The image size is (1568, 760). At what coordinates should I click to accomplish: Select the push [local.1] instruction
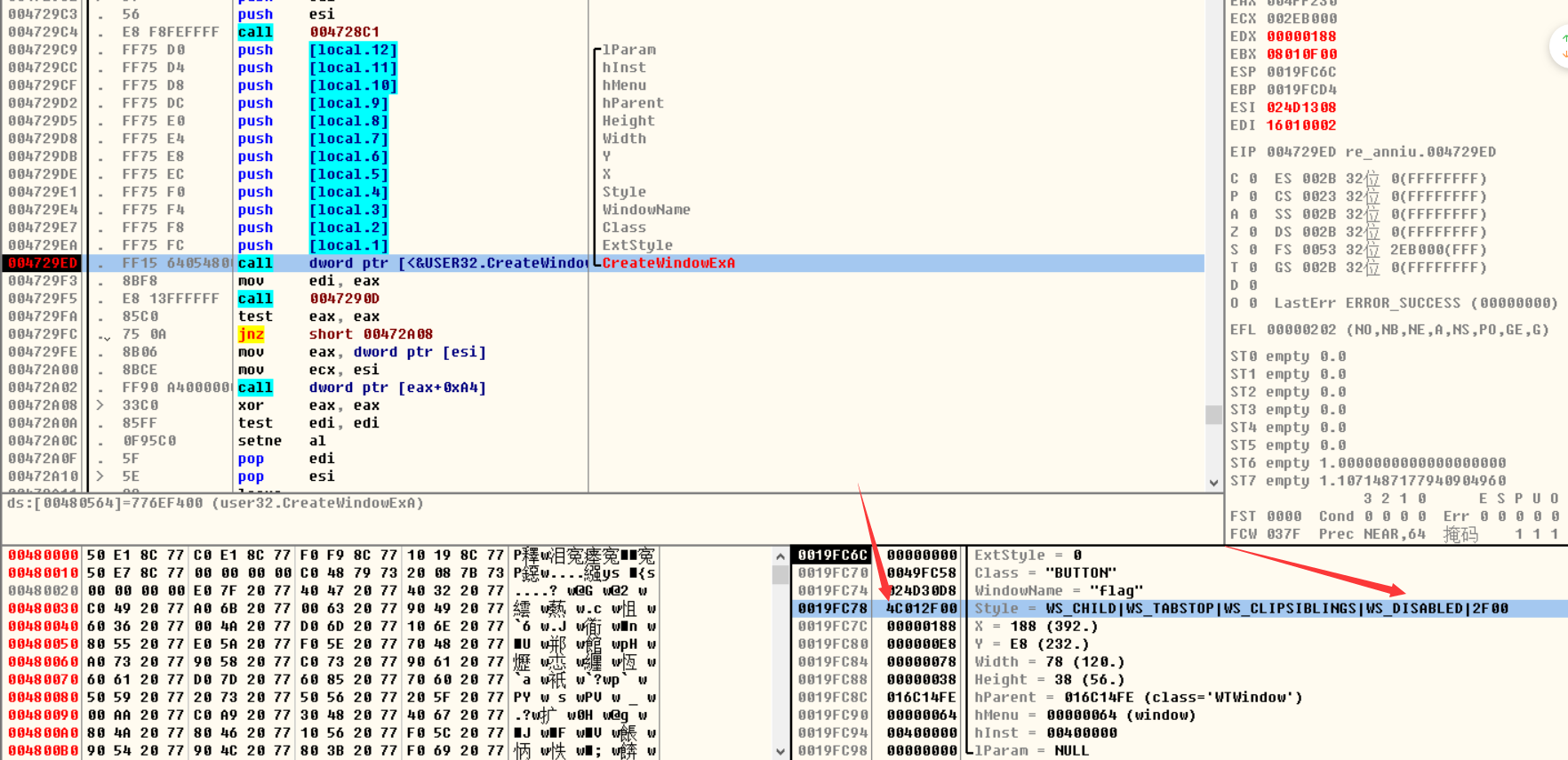point(313,245)
